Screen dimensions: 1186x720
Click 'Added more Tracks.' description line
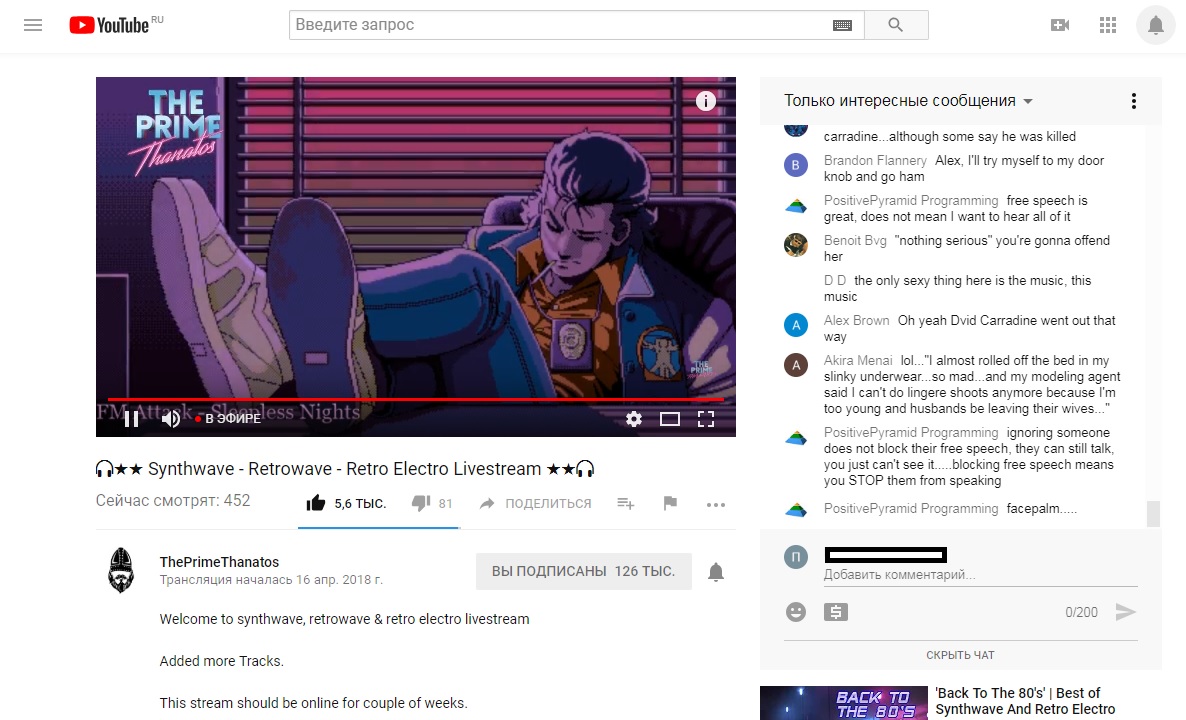[x=222, y=661]
